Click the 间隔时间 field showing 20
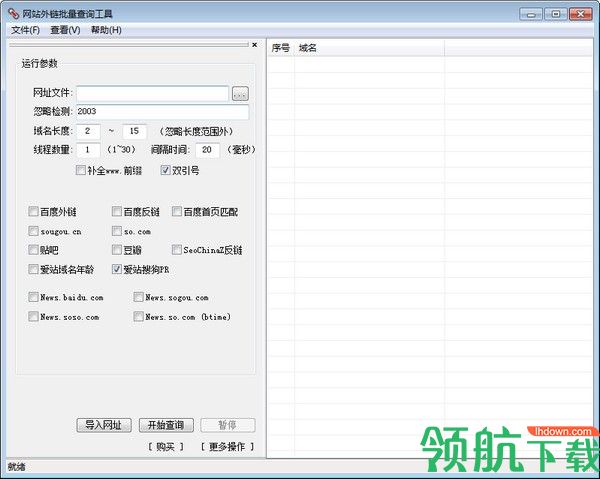 coord(207,150)
